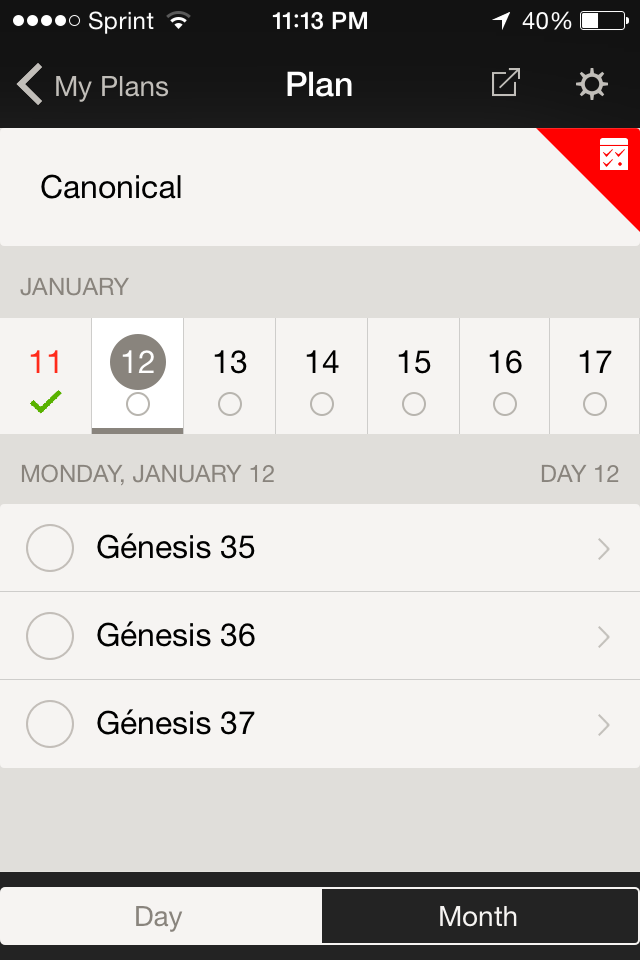Screen dimensions: 640x960
Task: Select day 17 in the week strip
Action: 595,363
